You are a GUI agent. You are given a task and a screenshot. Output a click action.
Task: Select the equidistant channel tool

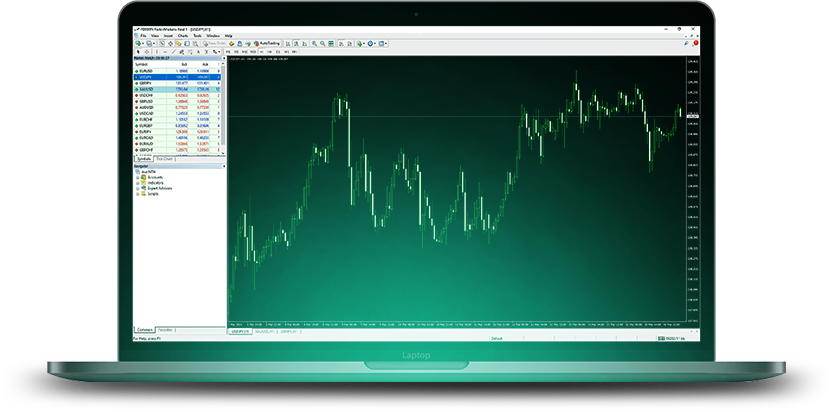182,52
